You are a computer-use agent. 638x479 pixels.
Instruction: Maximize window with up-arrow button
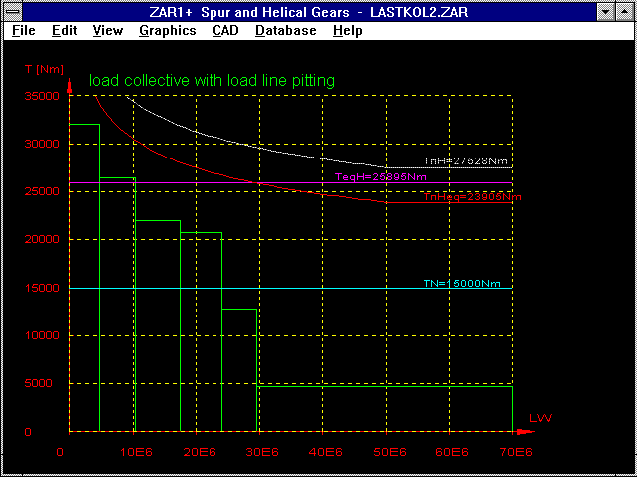pos(625,11)
